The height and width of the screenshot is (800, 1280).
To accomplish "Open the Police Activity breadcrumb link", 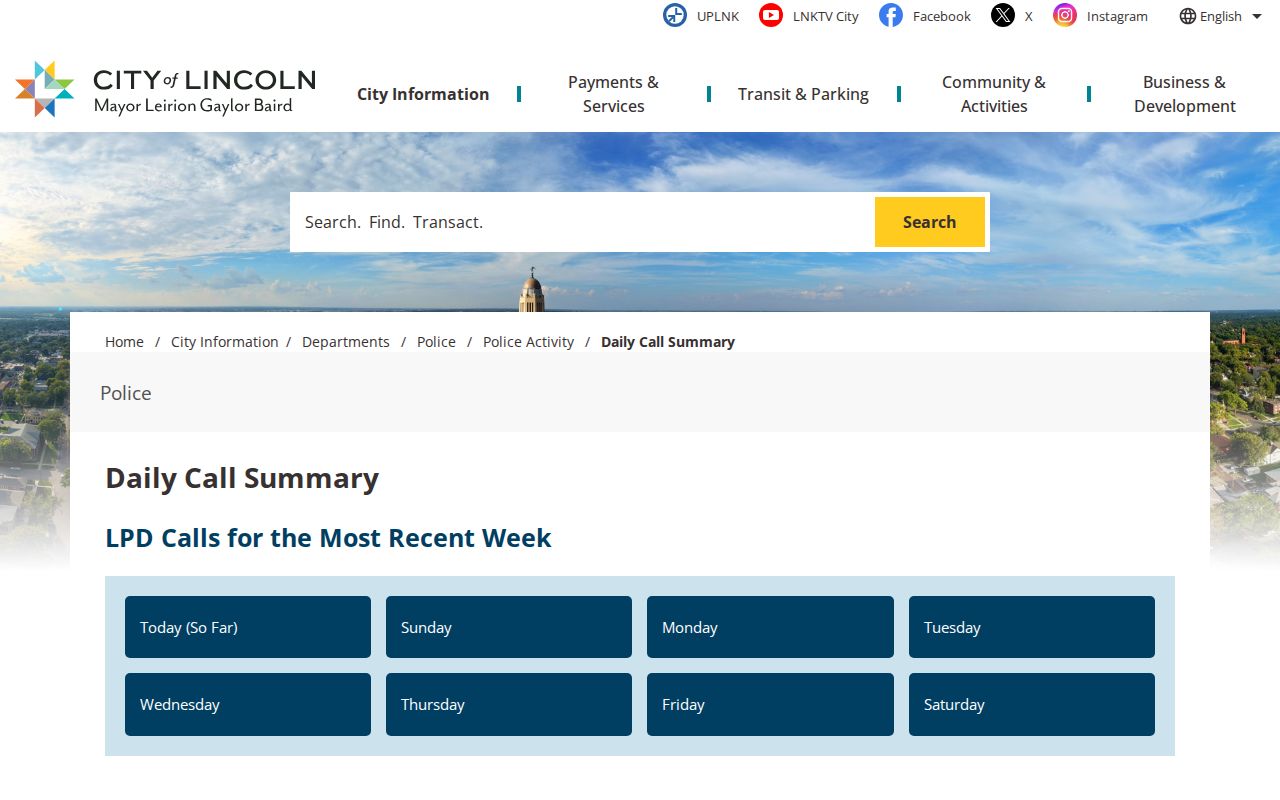I will pos(528,342).
